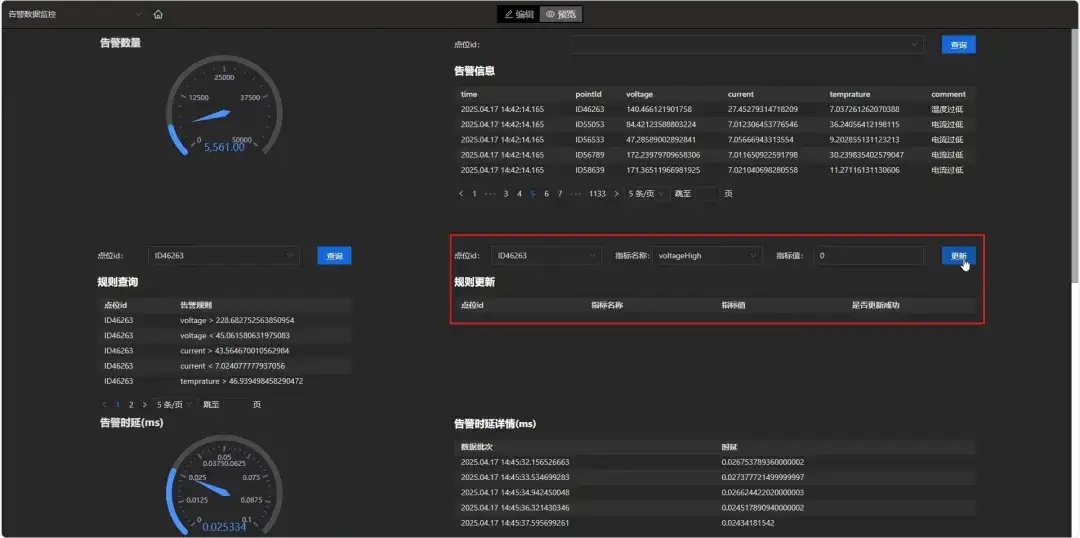
Task: Click the time column header in 告警信息
Action: coord(469,94)
